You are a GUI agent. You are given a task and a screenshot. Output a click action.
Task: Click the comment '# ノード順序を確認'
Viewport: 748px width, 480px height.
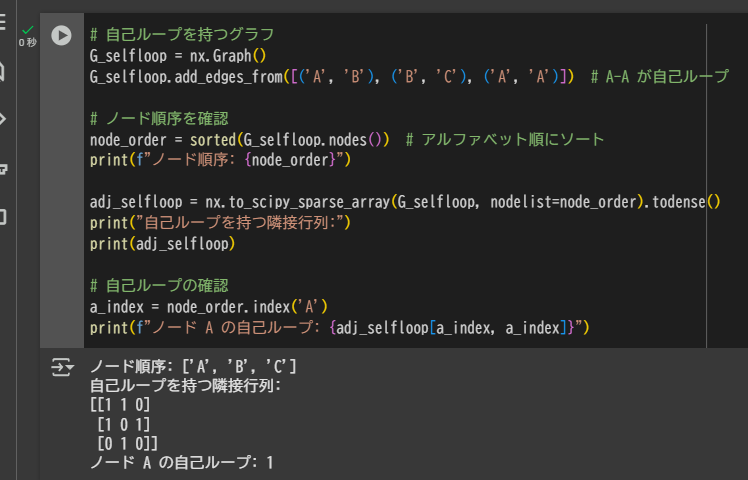click(x=159, y=118)
